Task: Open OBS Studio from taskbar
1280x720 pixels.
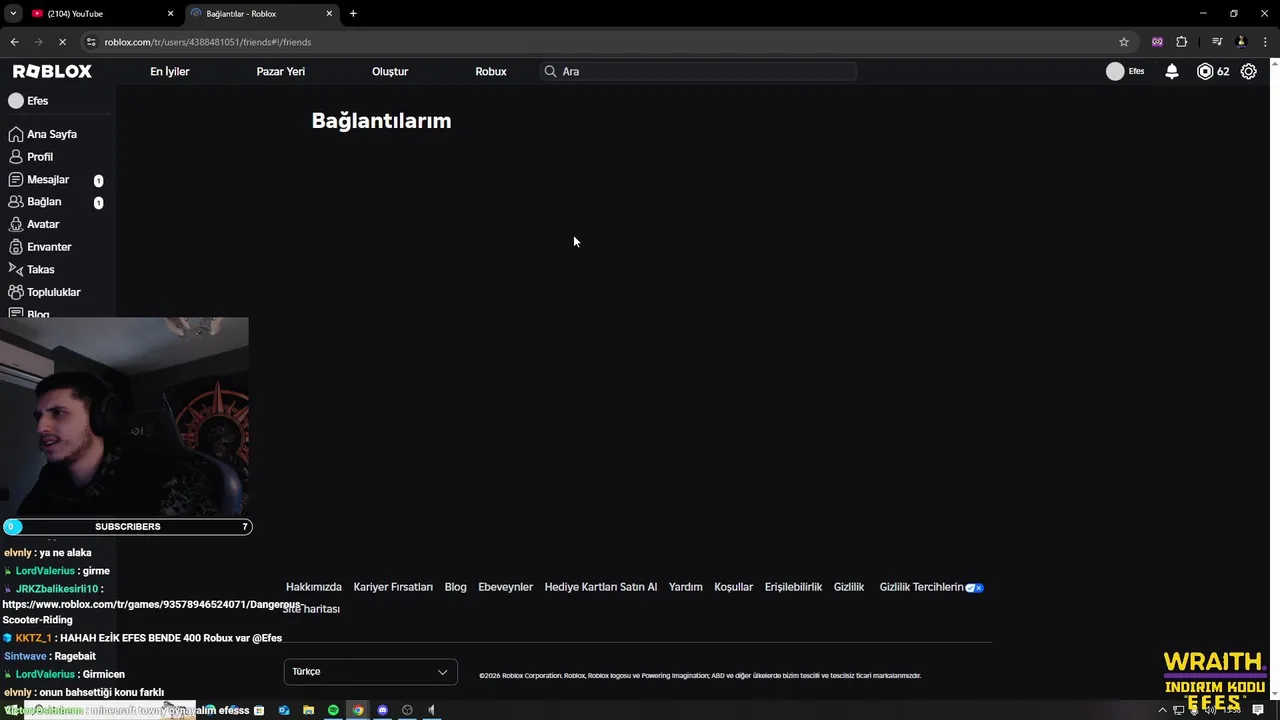Action: click(407, 710)
